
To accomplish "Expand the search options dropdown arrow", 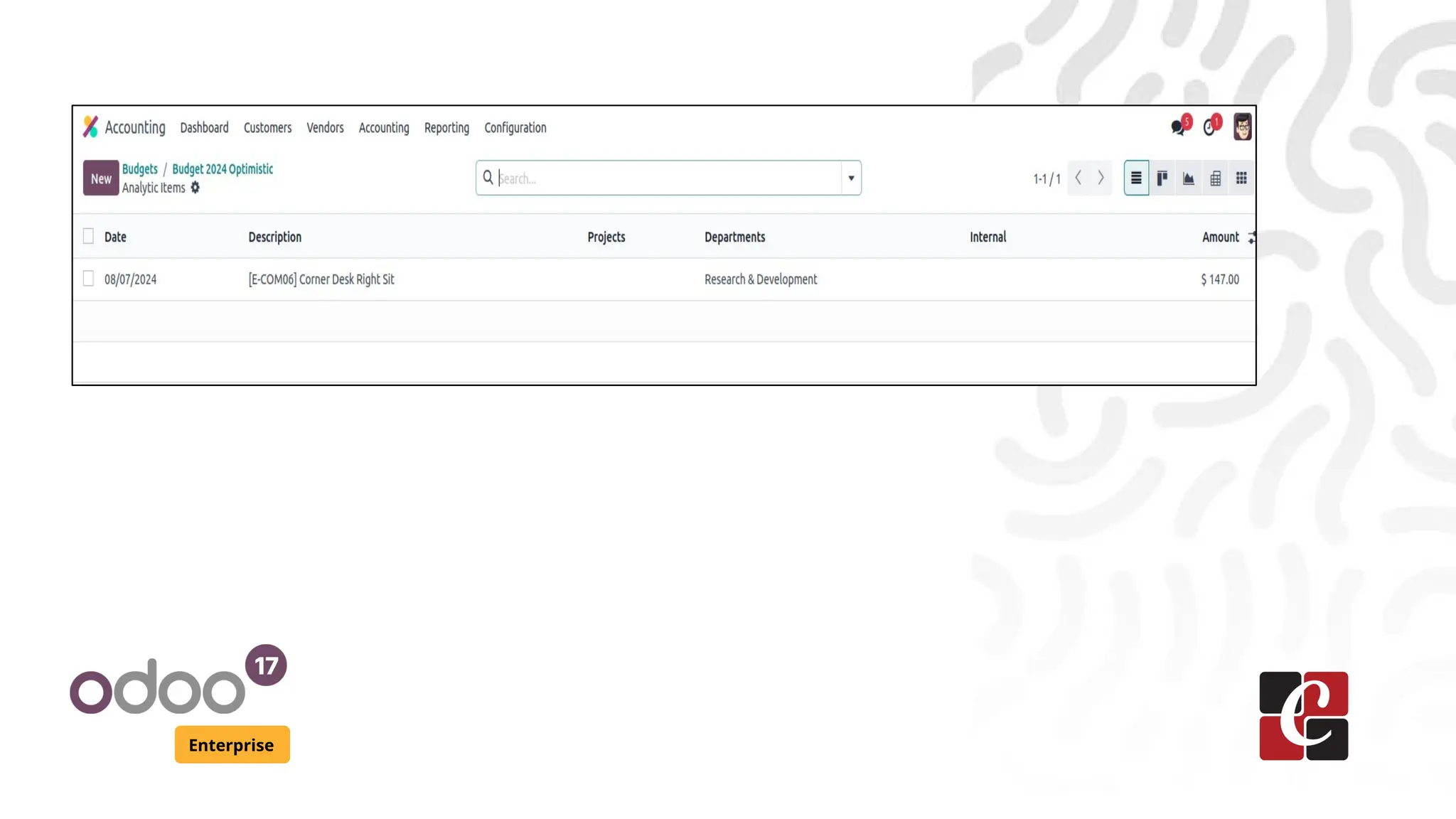I will pyautogui.click(x=851, y=178).
